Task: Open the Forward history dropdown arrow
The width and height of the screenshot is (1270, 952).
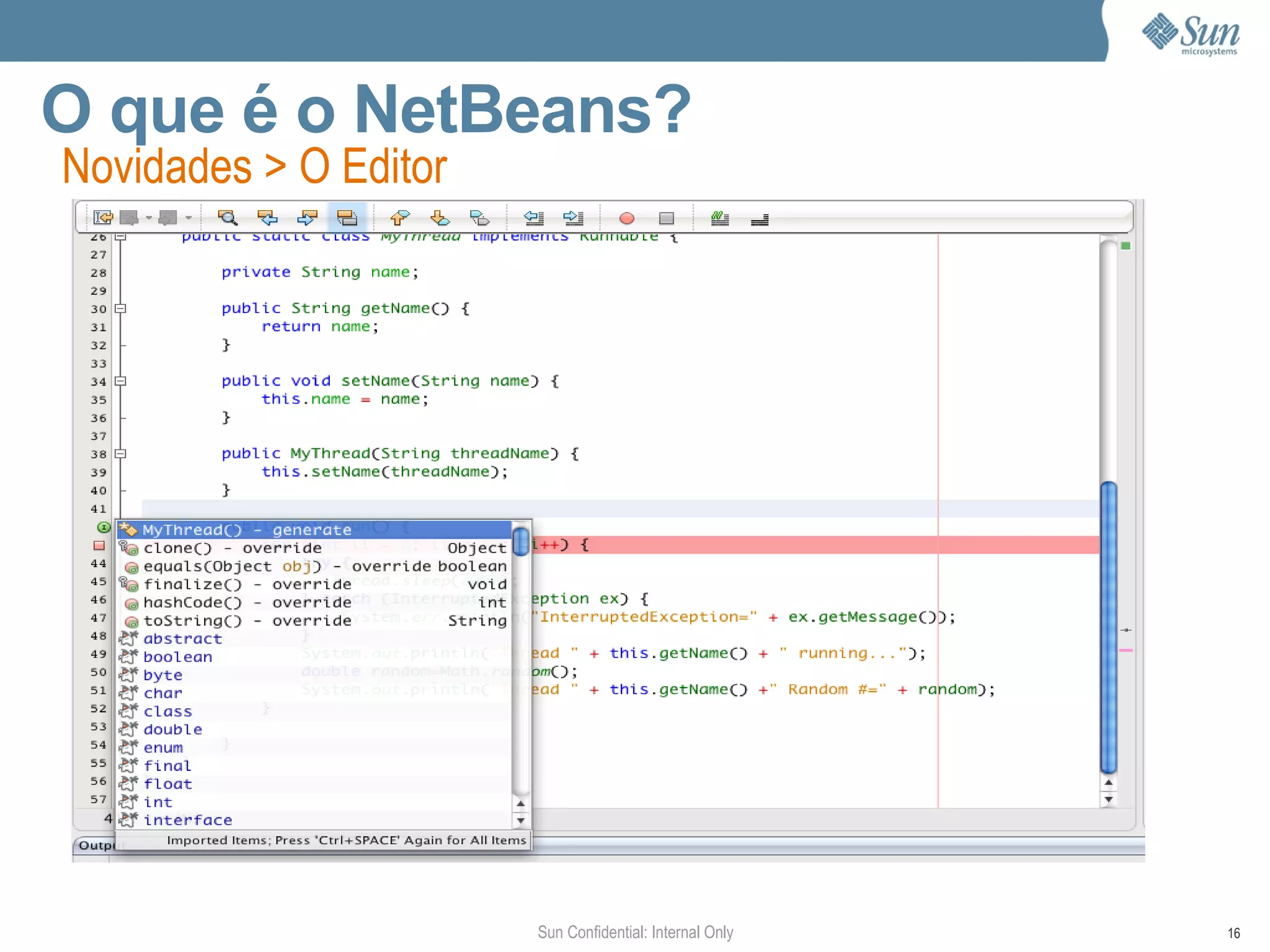Action: pos(189,218)
